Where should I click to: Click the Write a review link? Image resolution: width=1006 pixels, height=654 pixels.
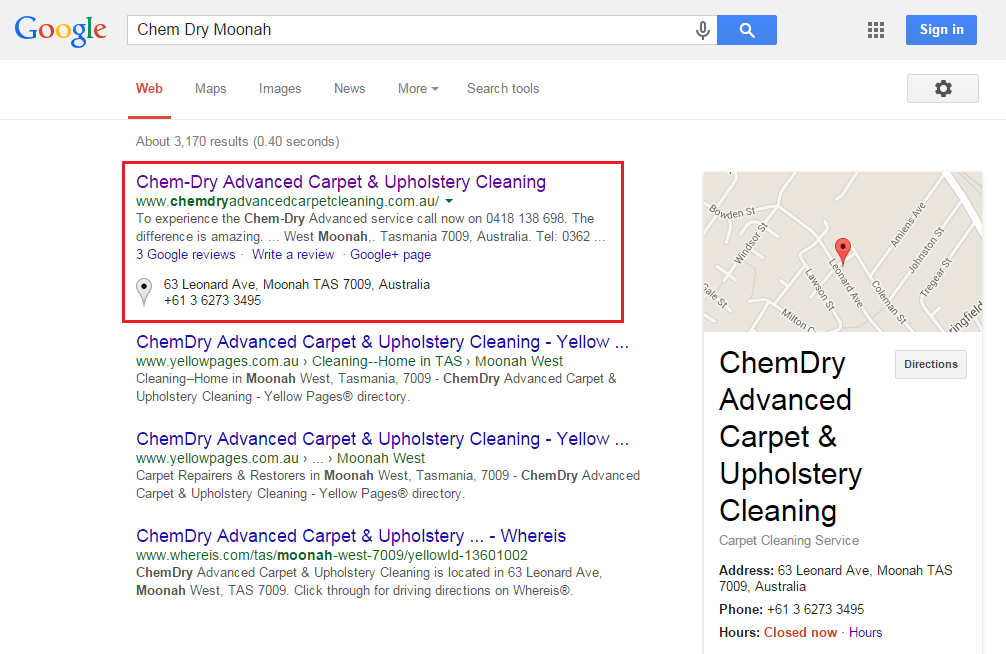tap(293, 255)
